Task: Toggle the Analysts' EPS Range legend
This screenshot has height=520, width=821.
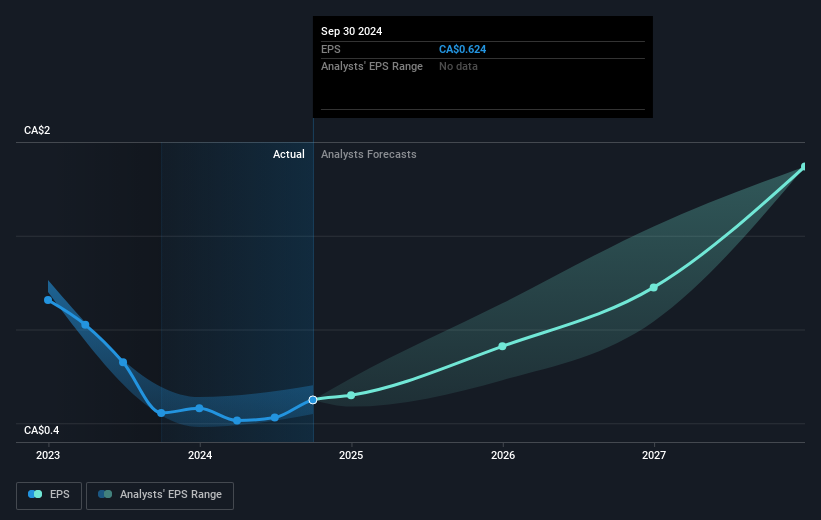Action: (x=160, y=495)
